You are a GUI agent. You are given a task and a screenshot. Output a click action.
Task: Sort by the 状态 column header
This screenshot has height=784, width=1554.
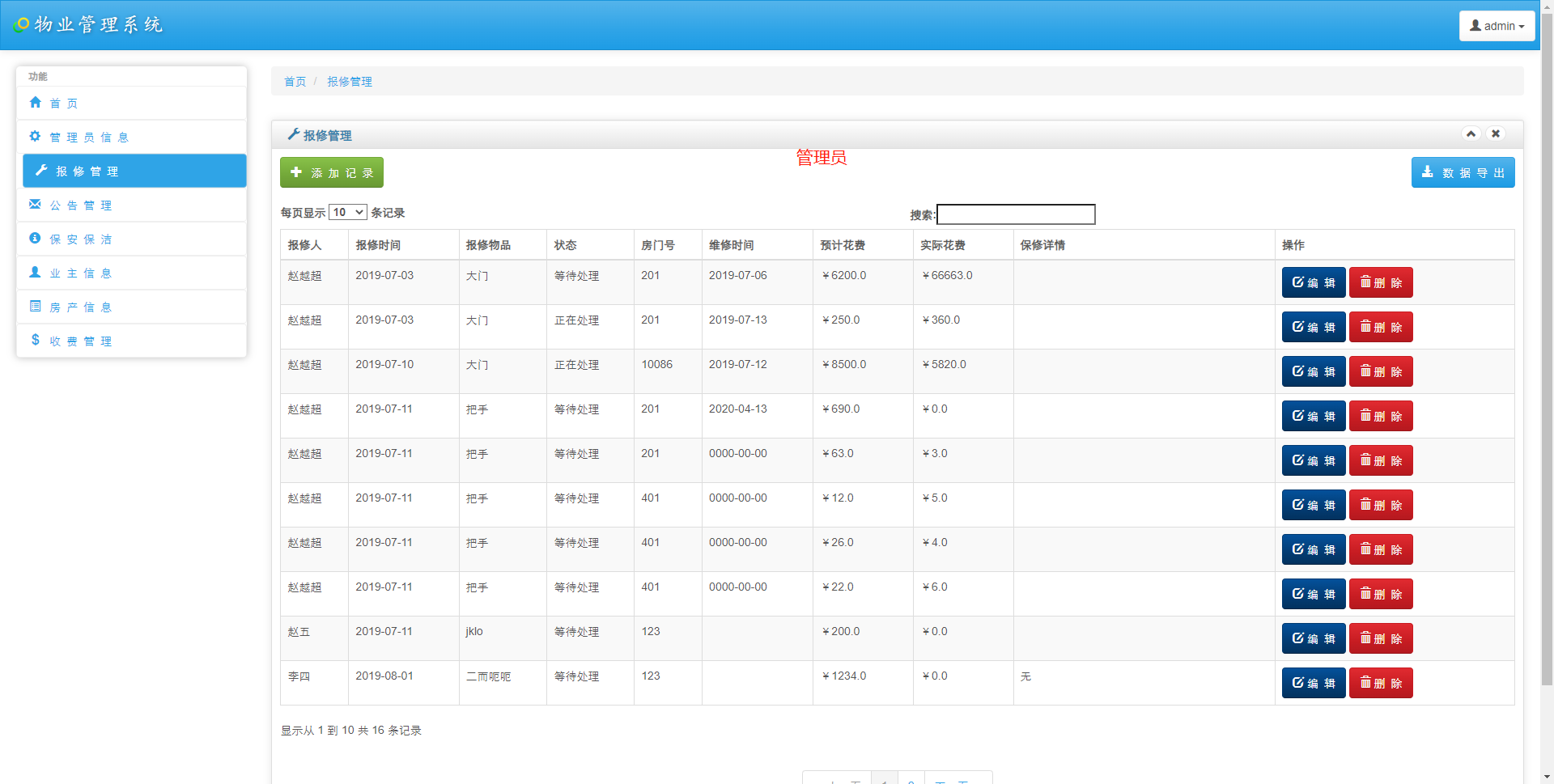coord(591,245)
